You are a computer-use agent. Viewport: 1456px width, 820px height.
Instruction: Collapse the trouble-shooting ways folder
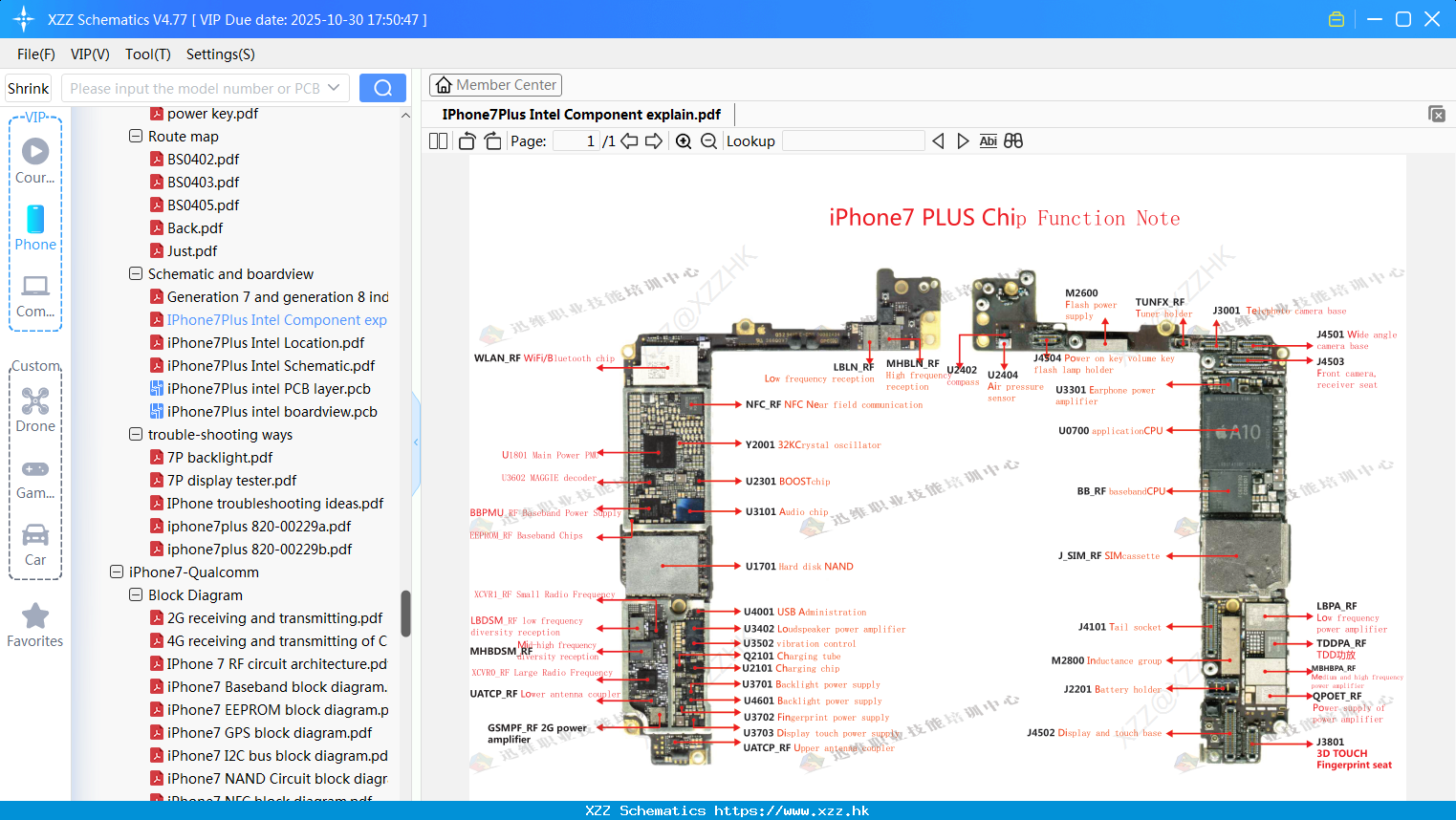click(136, 435)
